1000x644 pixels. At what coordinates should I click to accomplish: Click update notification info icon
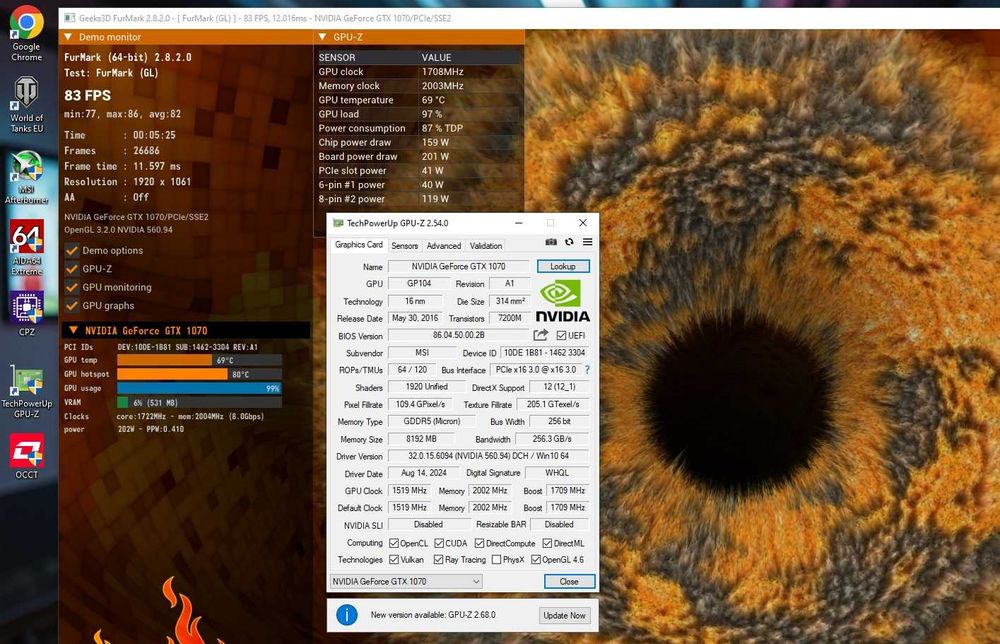[347, 615]
